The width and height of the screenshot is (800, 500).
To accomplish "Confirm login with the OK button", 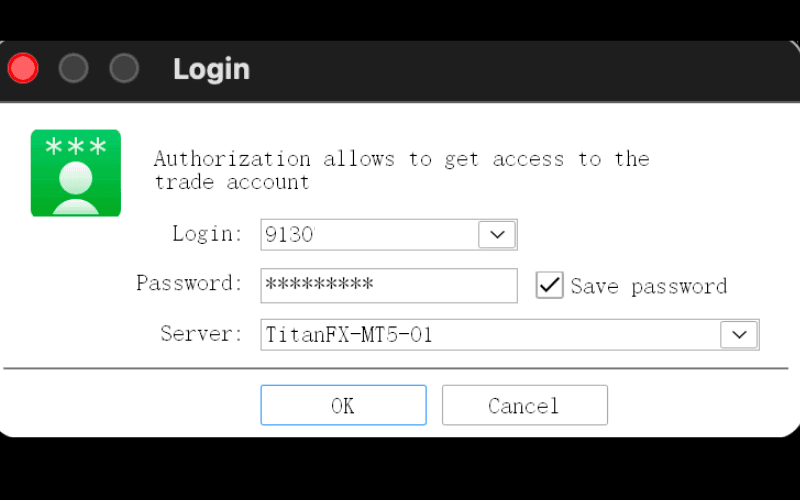I will click(343, 405).
